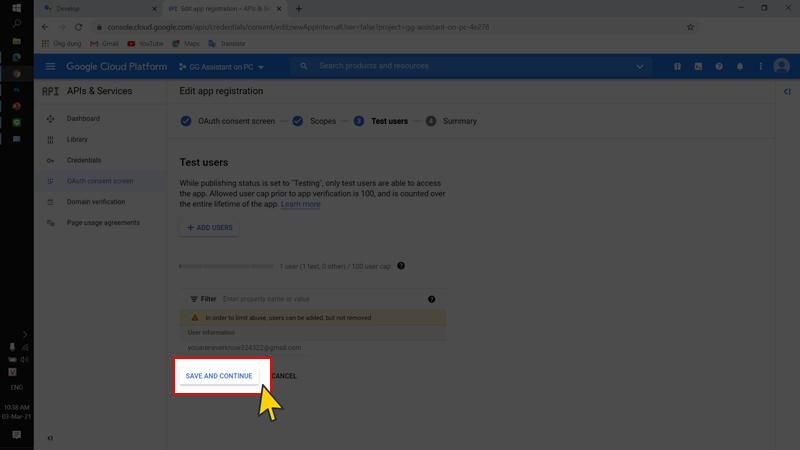Viewport: 800px width, 450px height.
Task: Show the right info panel
Action: [x=788, y=92]
